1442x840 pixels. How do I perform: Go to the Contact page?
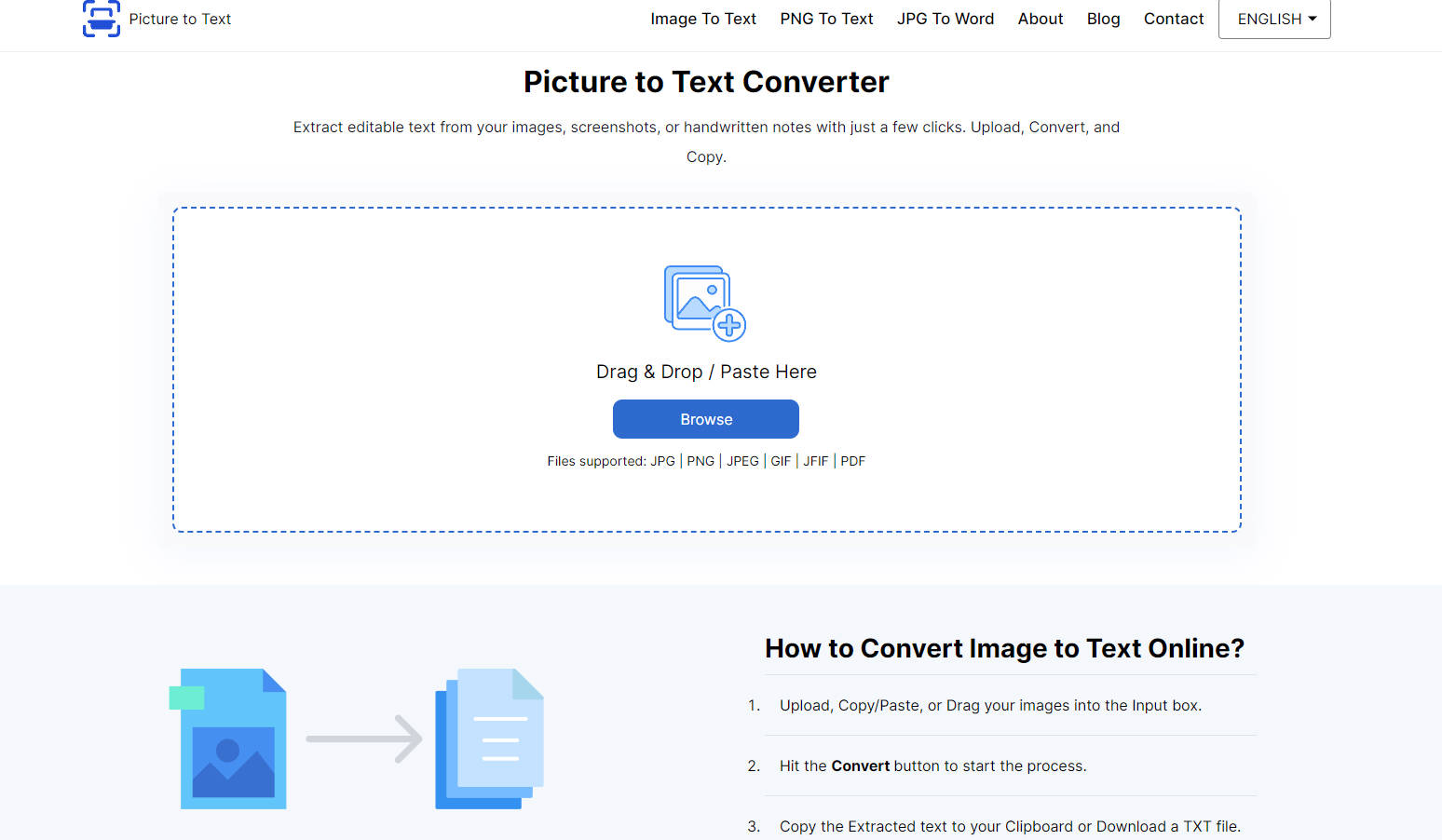tap(1173, 19)
